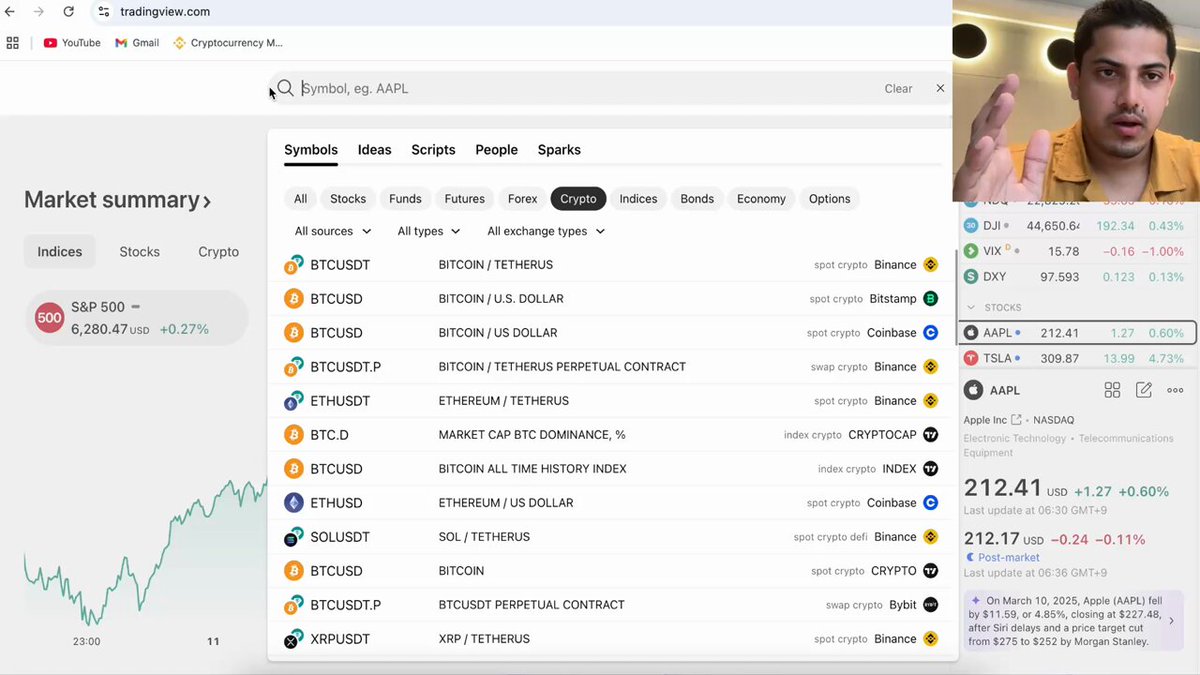This screenshot has width=1200, height=675.
Task: Click the browser back arrow
Action: point(10,12)
